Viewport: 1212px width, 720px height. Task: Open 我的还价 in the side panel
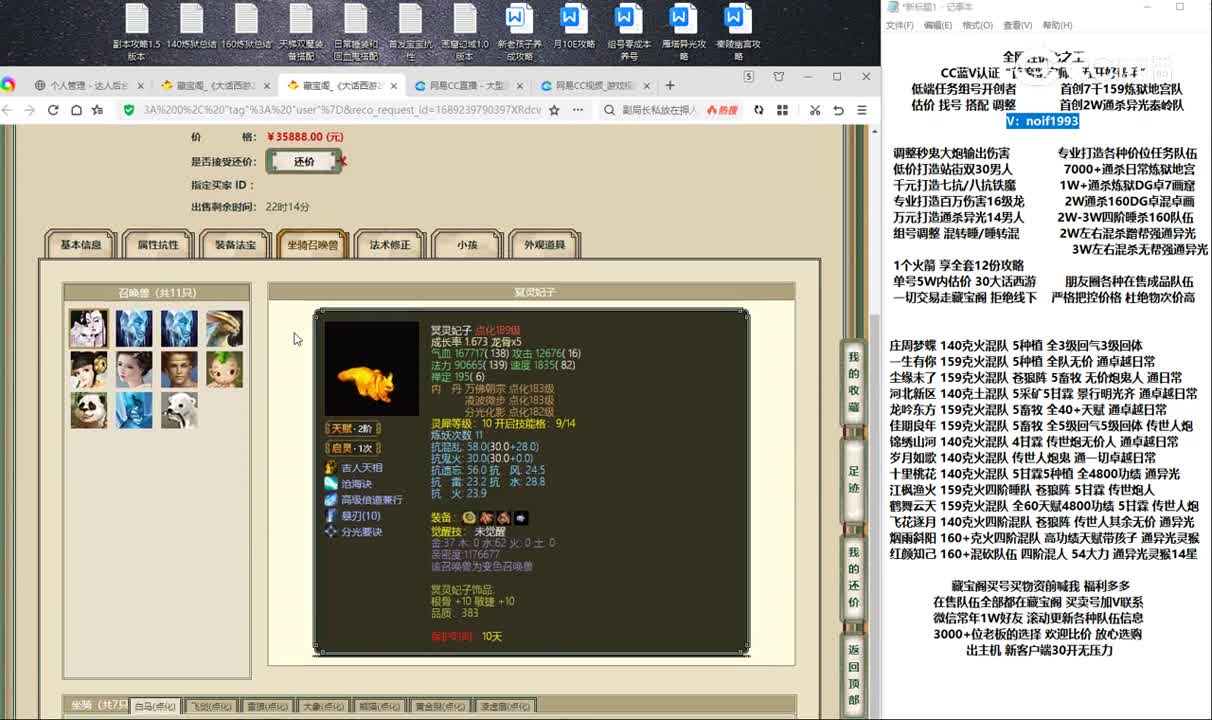tap(854, 577)
